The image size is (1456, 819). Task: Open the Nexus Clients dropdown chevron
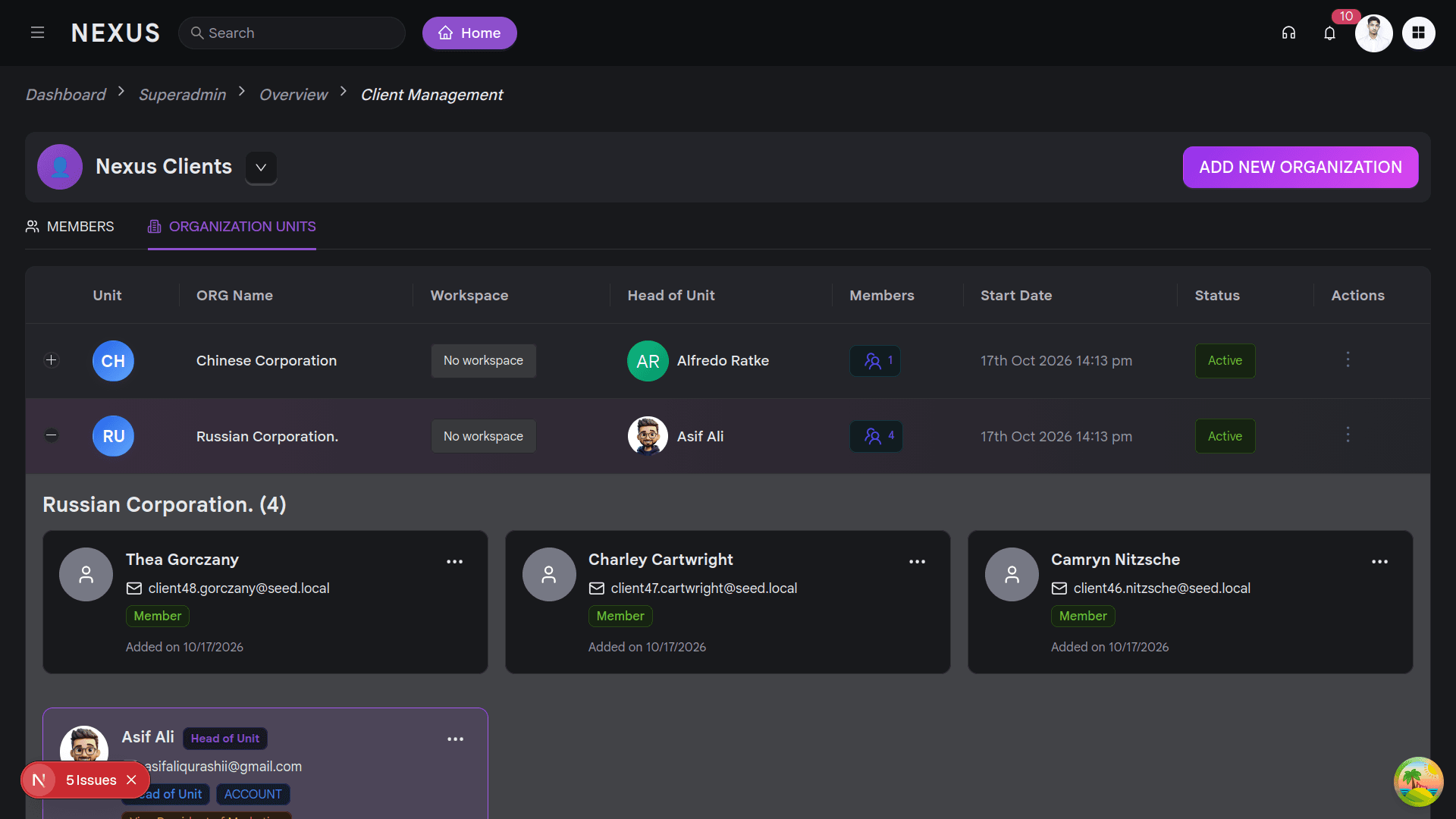pos(261,168)
